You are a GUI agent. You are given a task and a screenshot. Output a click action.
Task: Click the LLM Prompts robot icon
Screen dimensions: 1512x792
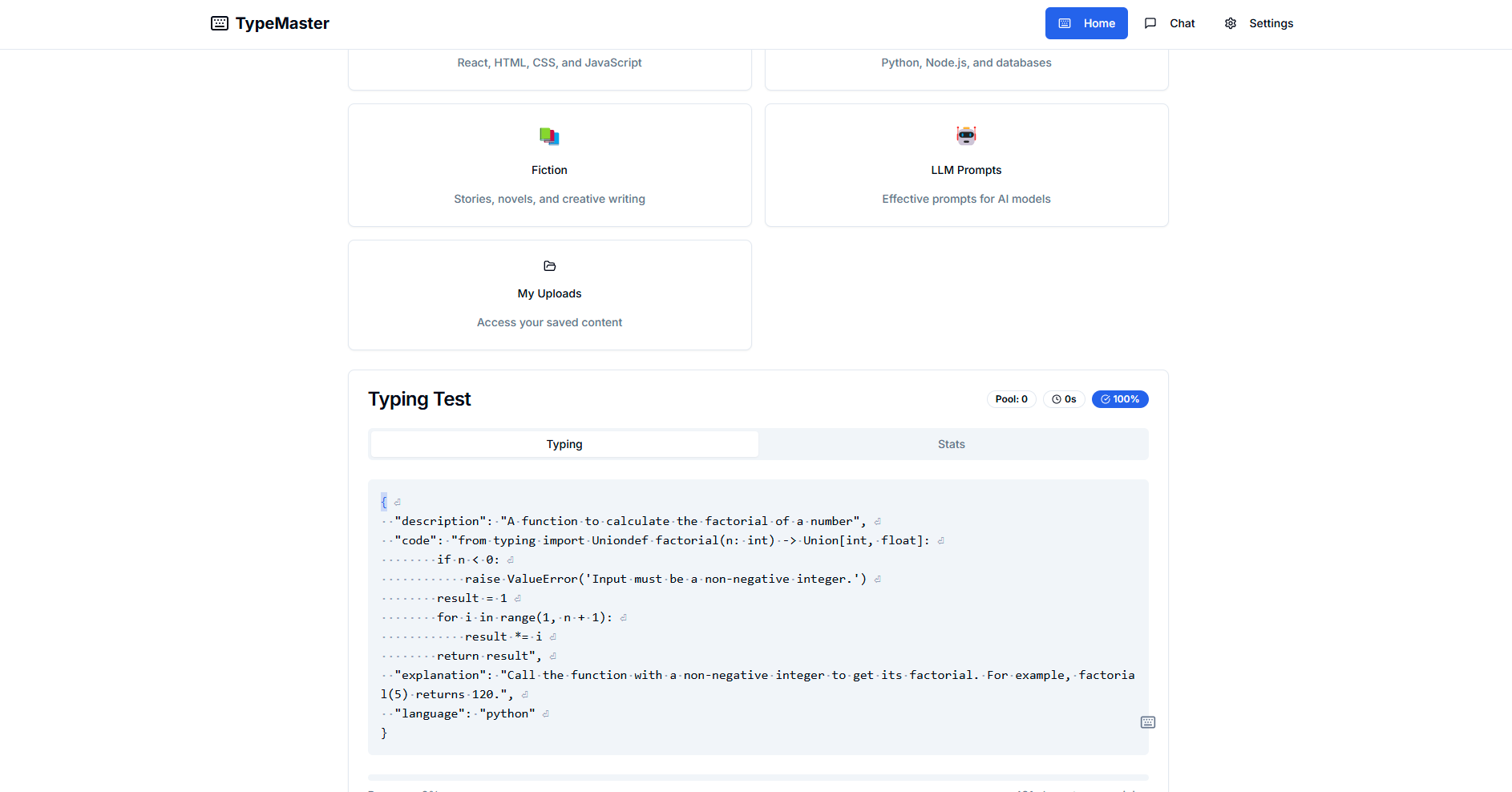click(966, 135)
